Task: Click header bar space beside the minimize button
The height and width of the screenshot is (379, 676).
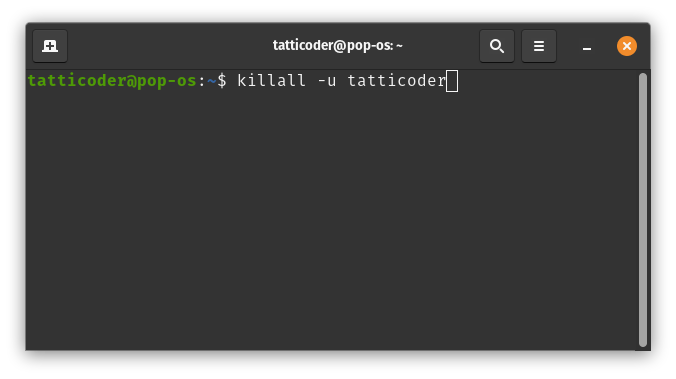Action: coord(566,46)
